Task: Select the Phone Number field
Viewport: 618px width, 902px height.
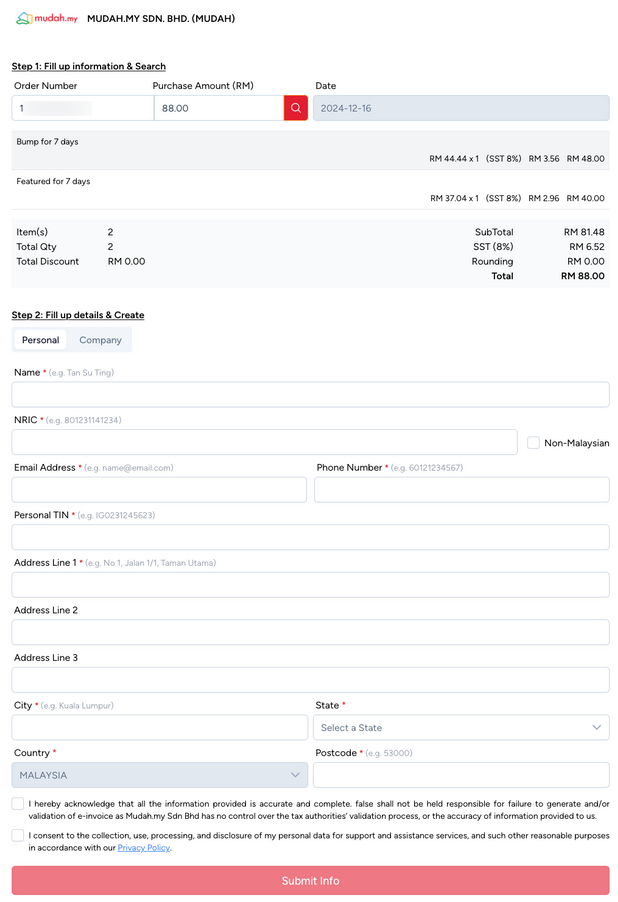Action: pyautogui.click(x=461, y=490)
